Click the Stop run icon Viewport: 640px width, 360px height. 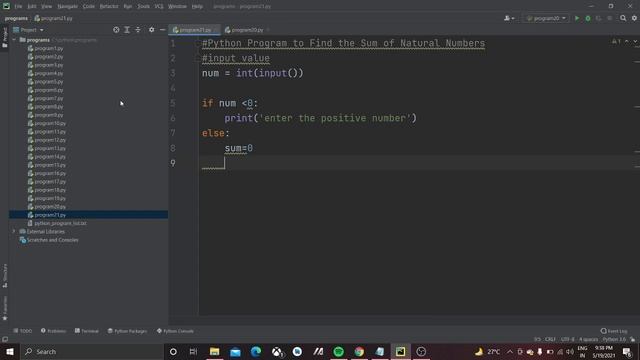[609, 18]
